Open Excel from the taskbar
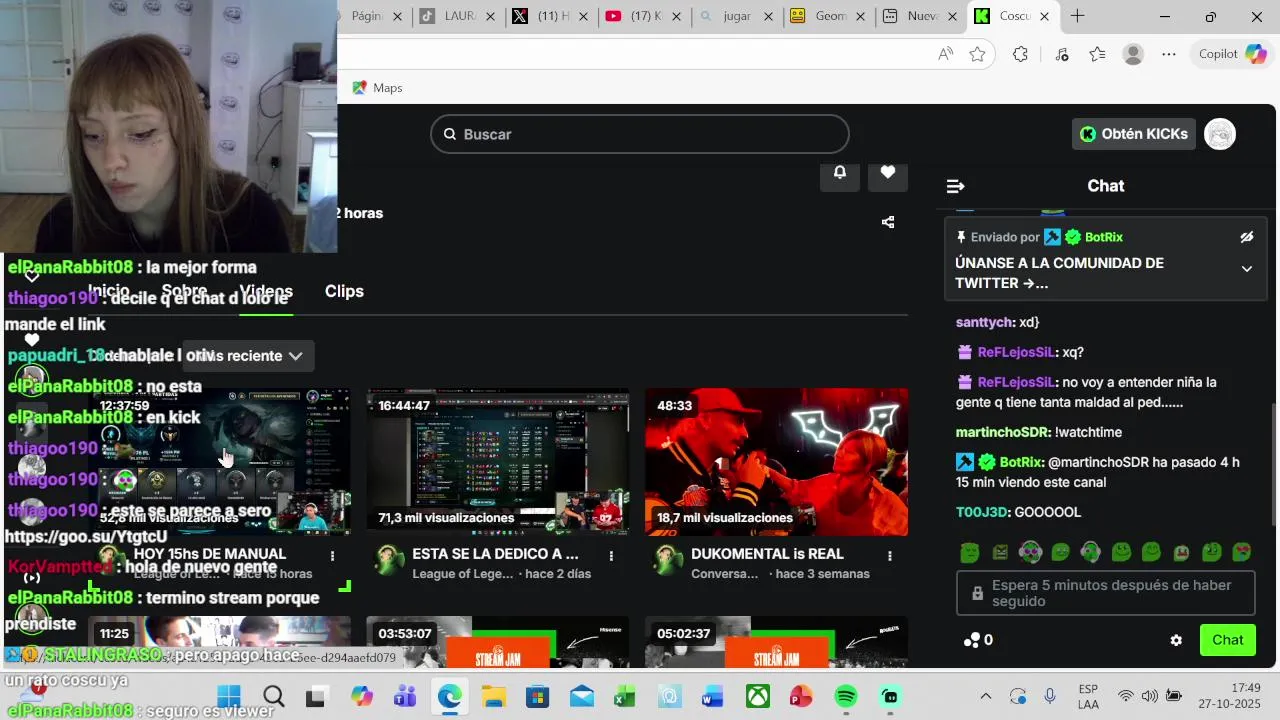Viewport: 1280px width, 720px height. pos(625,696)
